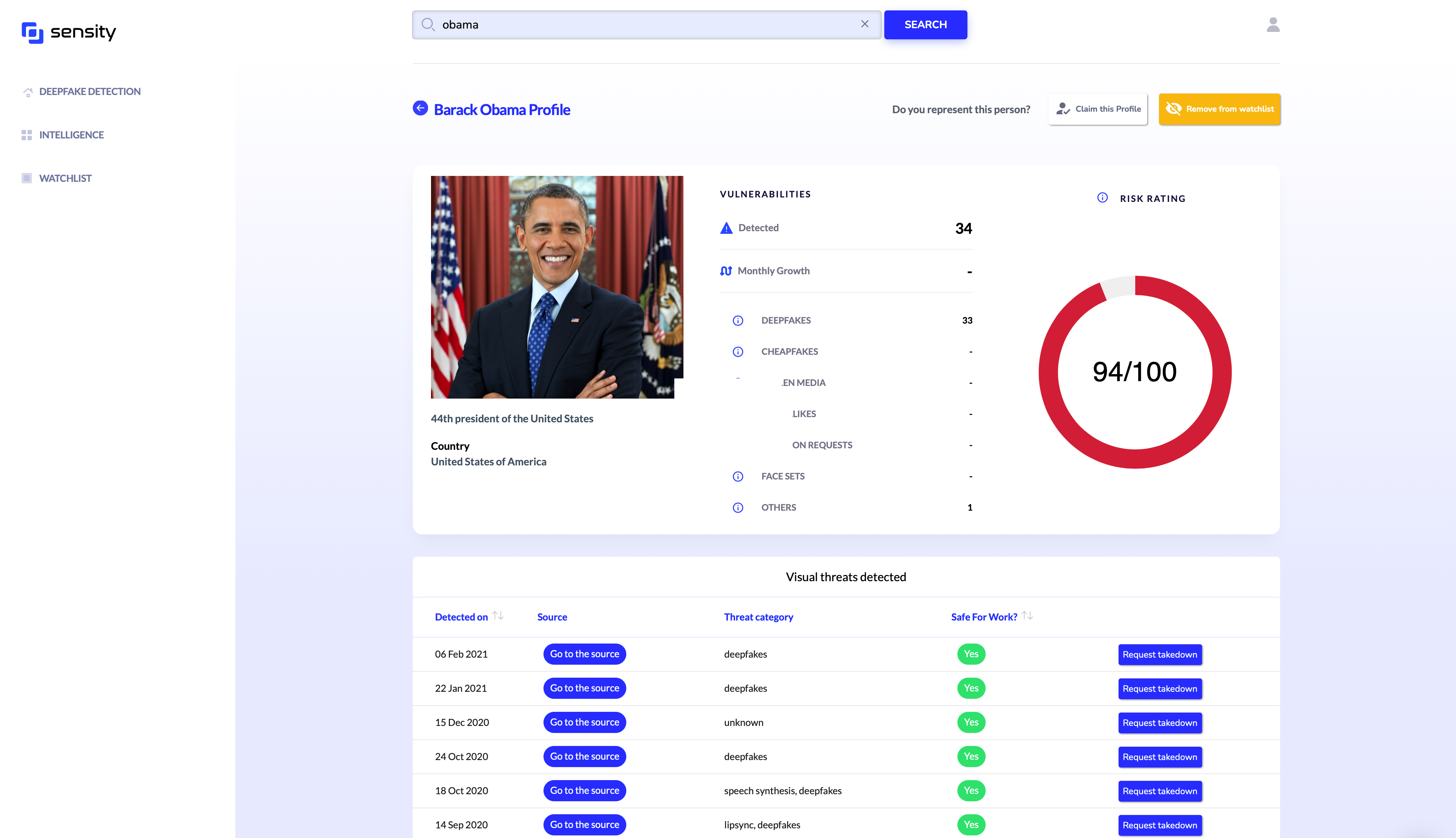The image size is (1456, 838).
Task: Click the blue SEARCH button
Action: [925, 25]
